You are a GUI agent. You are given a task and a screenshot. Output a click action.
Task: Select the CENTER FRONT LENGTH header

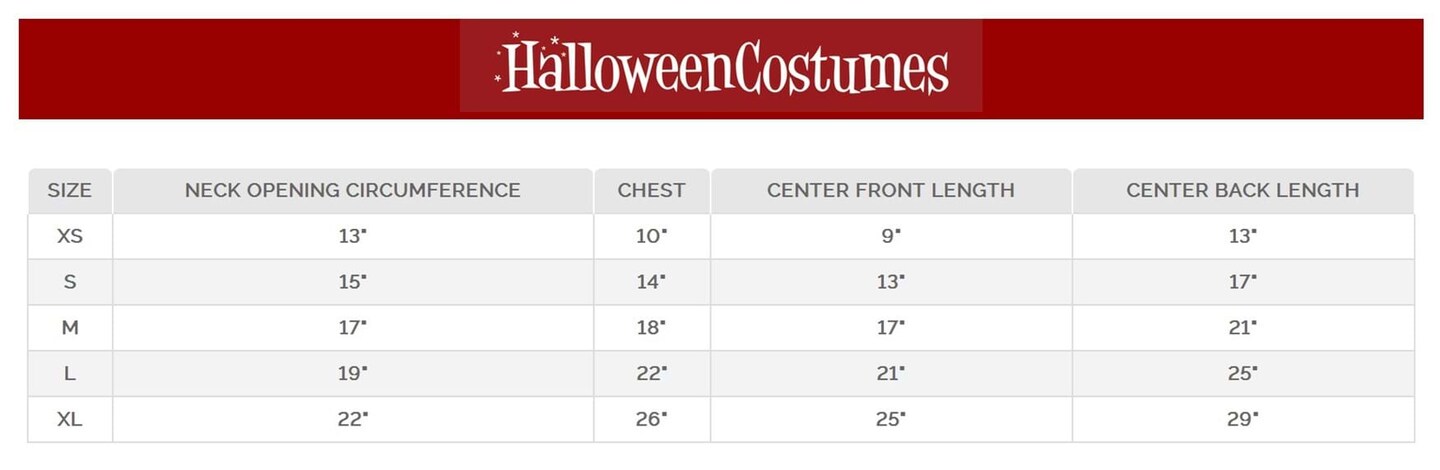[890, 190]
